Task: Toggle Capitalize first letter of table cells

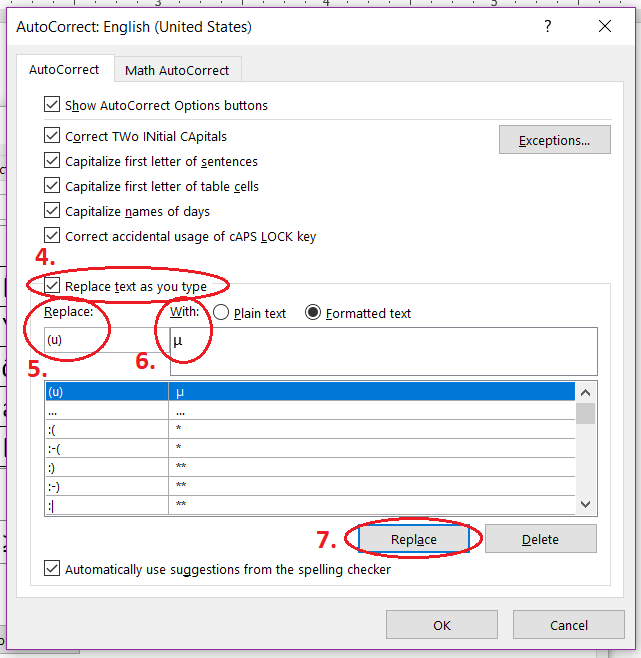Action: (x=52, y=186)
